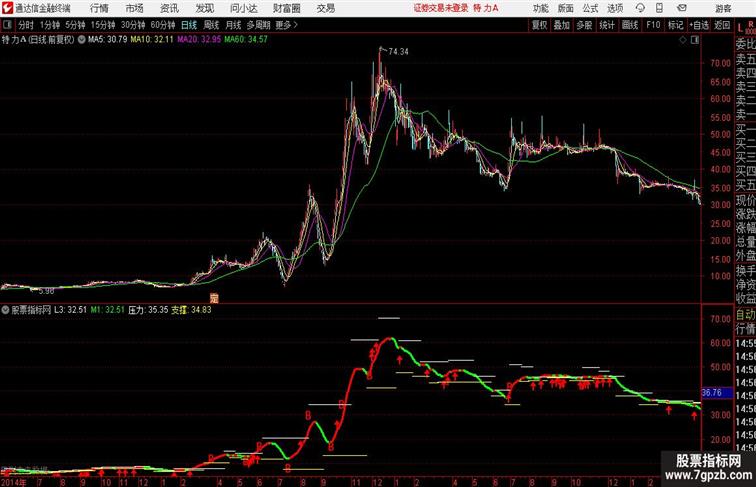Switch to the 30分钟 period tab
Screen dimensions: 756x487
click(x=133, y=25)
